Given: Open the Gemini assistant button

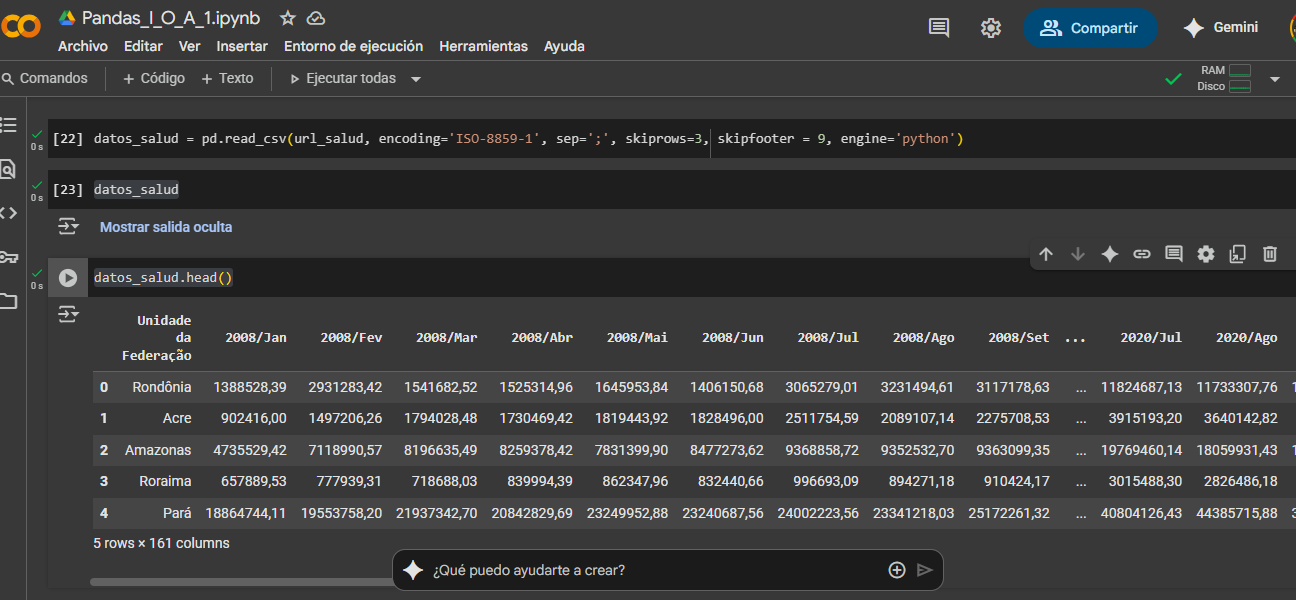Looking at the screenshot, I should pos(1220,28).
